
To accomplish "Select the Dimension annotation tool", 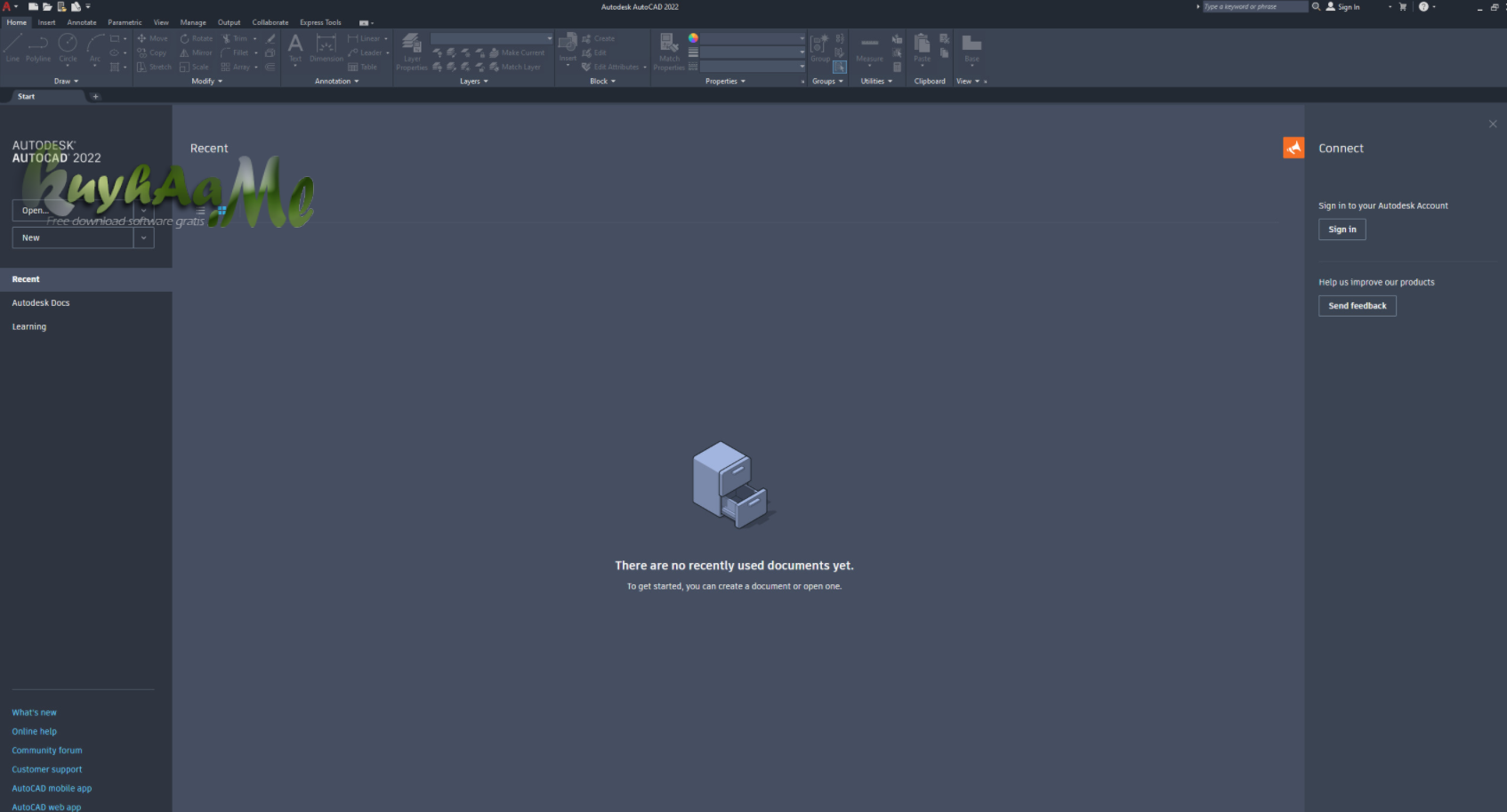I will point(326,48).
